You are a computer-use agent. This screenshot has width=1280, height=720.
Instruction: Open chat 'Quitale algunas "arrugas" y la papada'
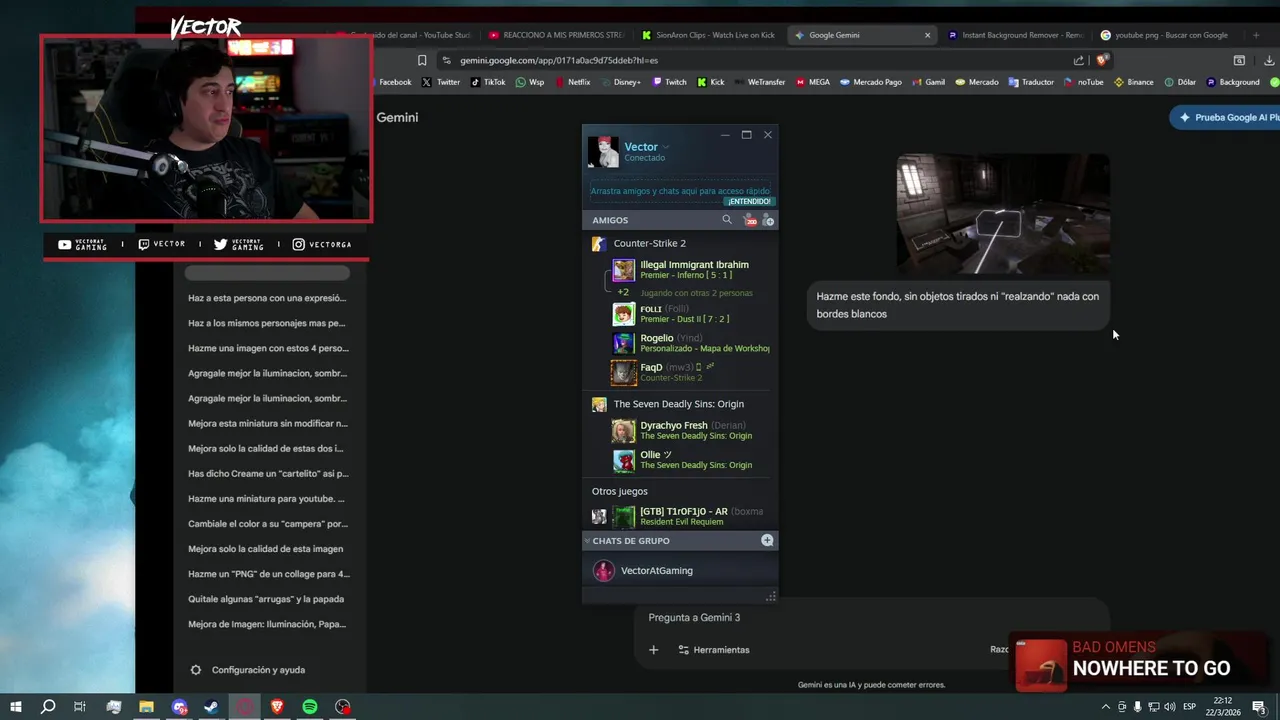click(x=267, y=599)
